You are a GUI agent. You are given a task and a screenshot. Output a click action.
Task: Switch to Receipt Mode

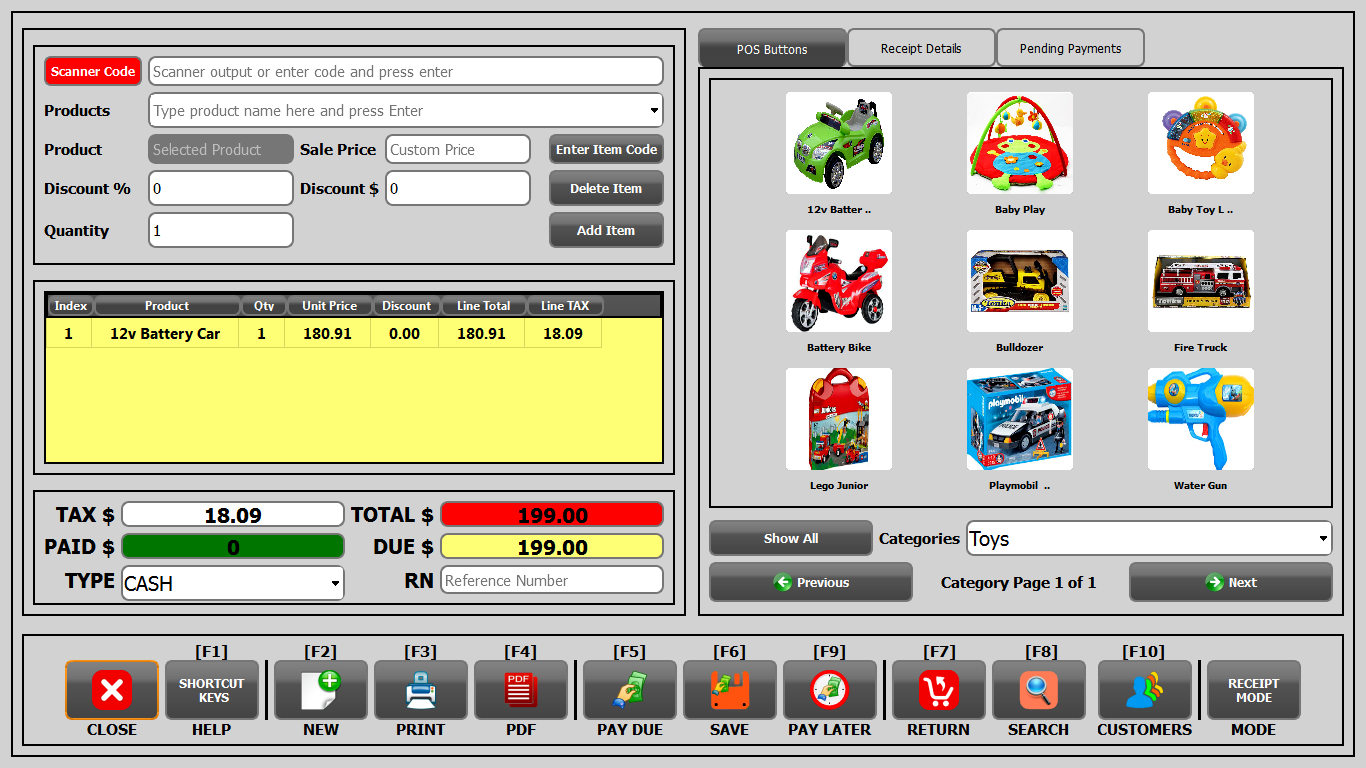(x=1253, y=690)
